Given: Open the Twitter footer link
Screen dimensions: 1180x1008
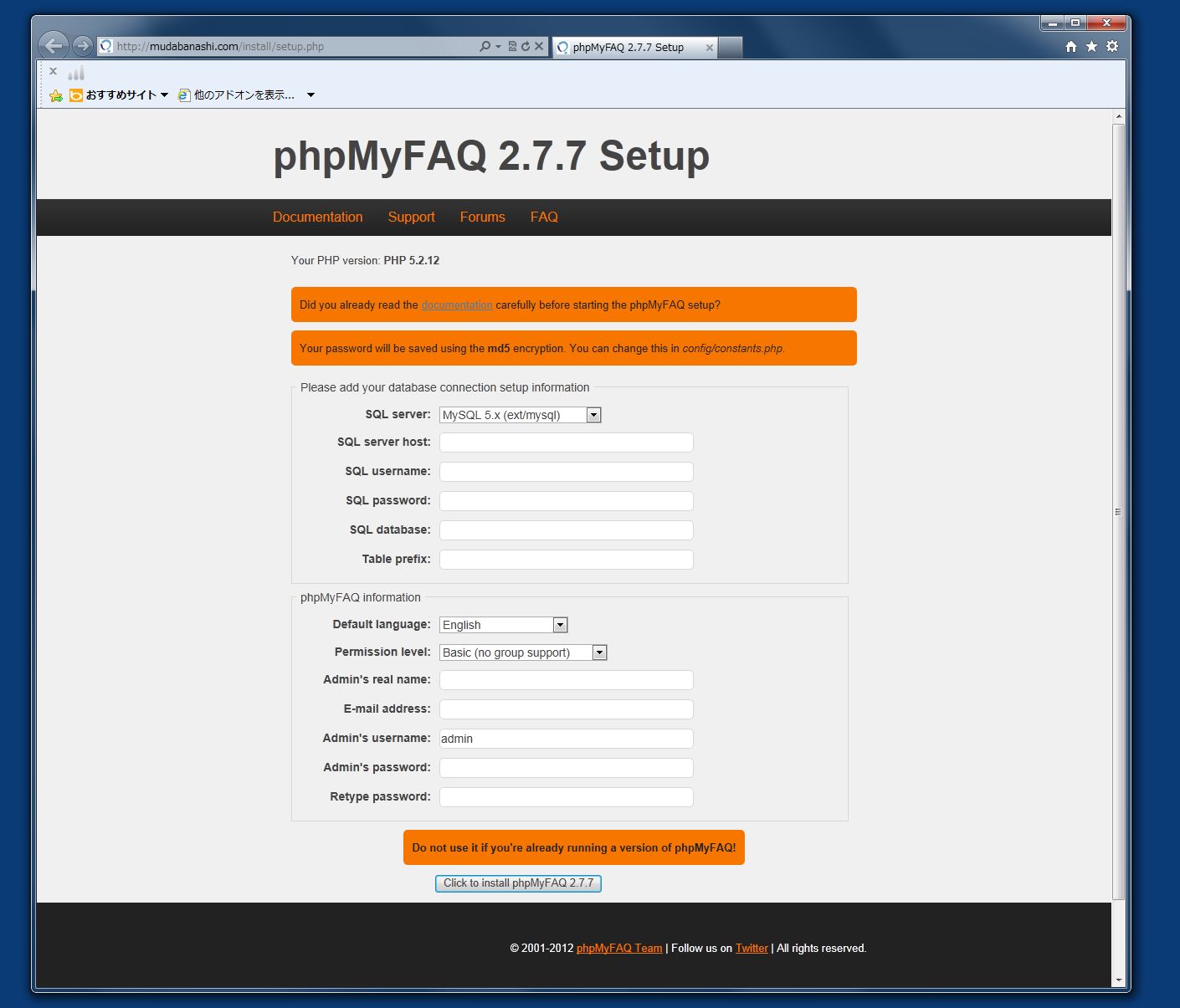Looking at the screenshot, I should pyautogui.click(x=752, y=949).
